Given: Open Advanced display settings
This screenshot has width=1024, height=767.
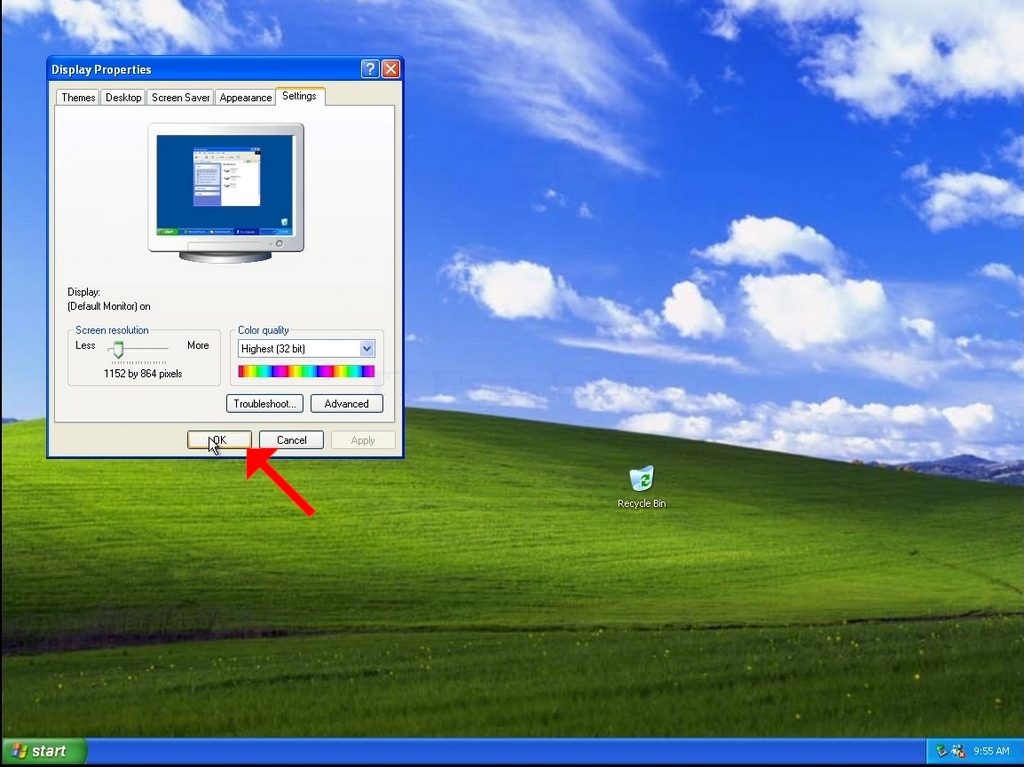Looking at the screenshot, I should click(346, 404).
